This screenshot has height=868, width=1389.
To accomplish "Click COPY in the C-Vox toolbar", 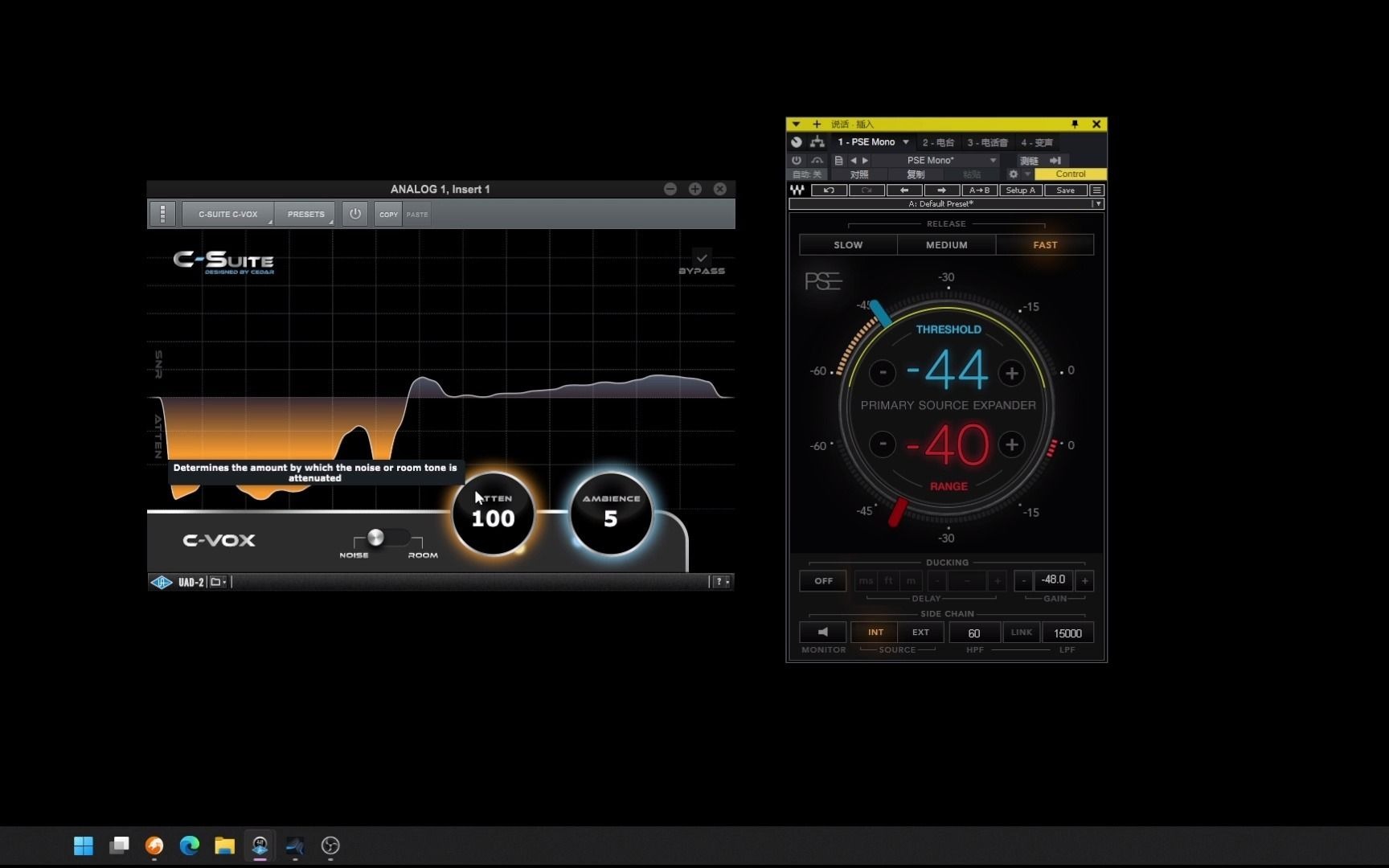I will [388, 214].
